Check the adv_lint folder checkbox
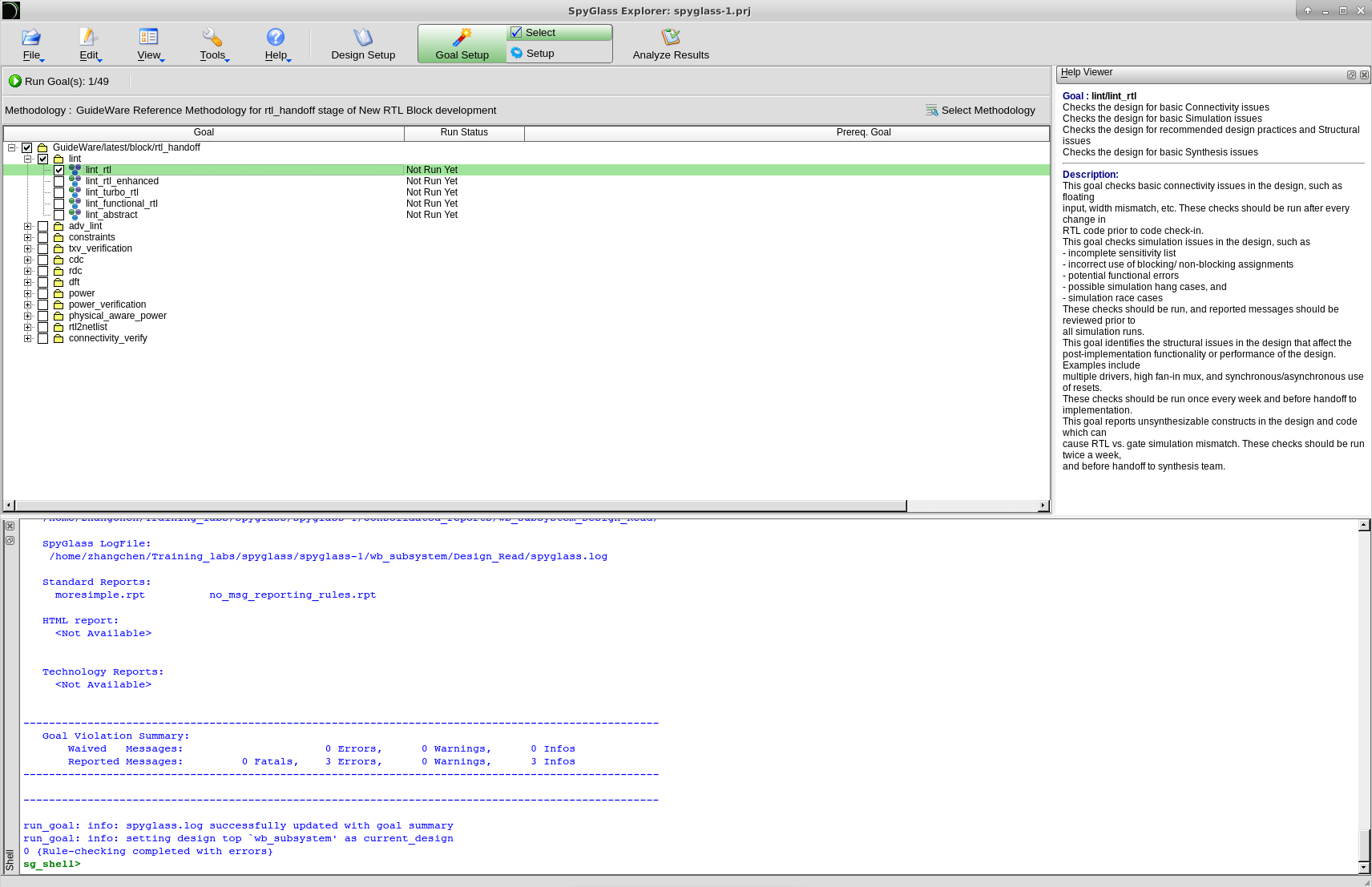 point(43,226)
